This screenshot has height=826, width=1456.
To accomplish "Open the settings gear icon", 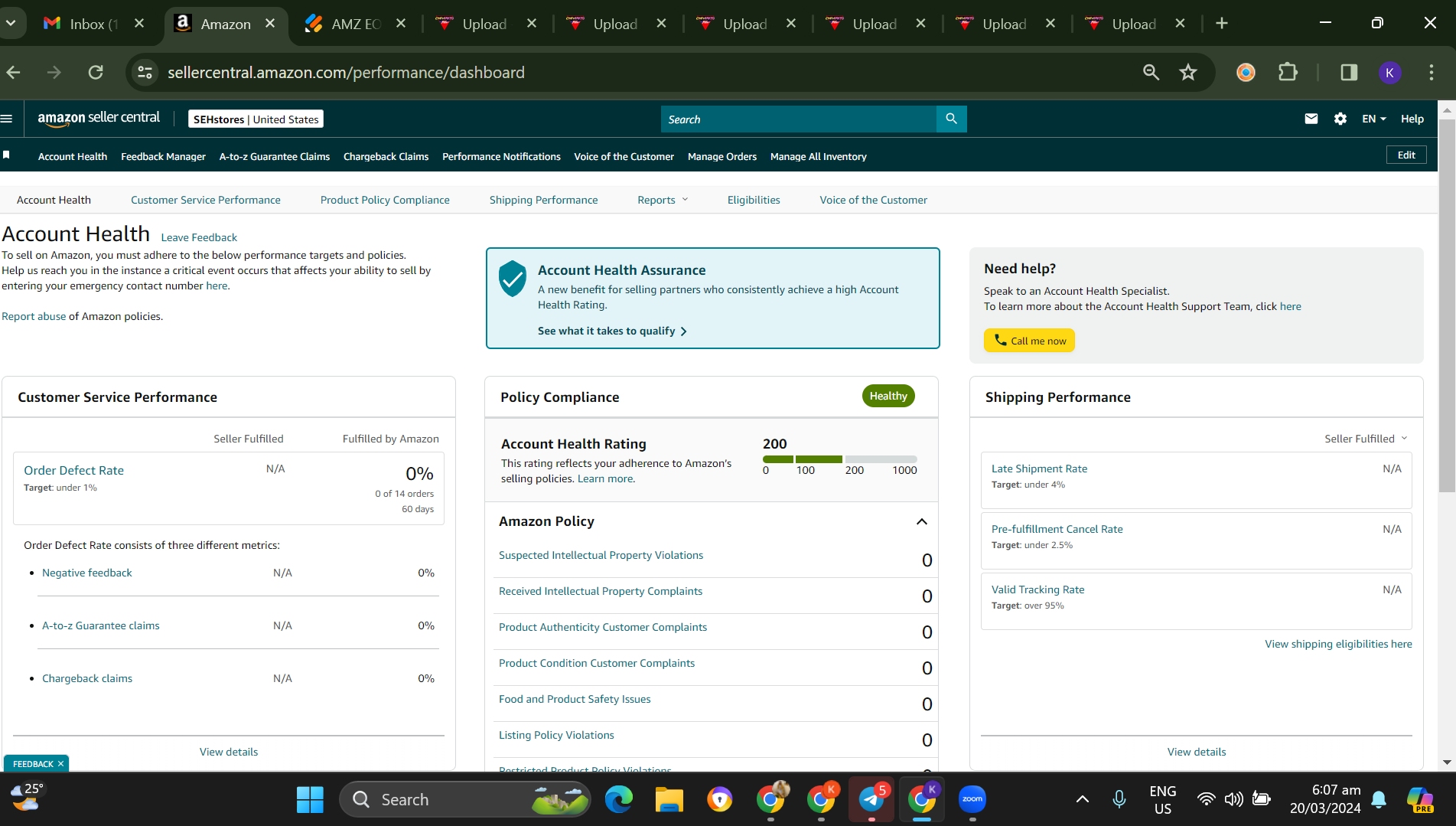I will pos(1340,119).
